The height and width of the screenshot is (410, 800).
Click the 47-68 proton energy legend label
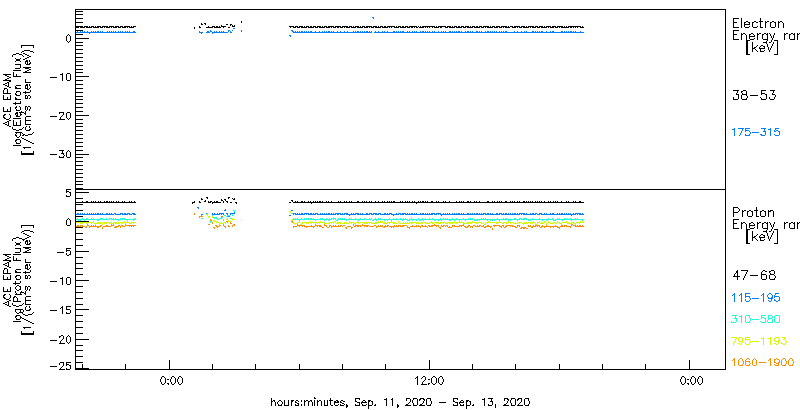click(x=754, y=276)
